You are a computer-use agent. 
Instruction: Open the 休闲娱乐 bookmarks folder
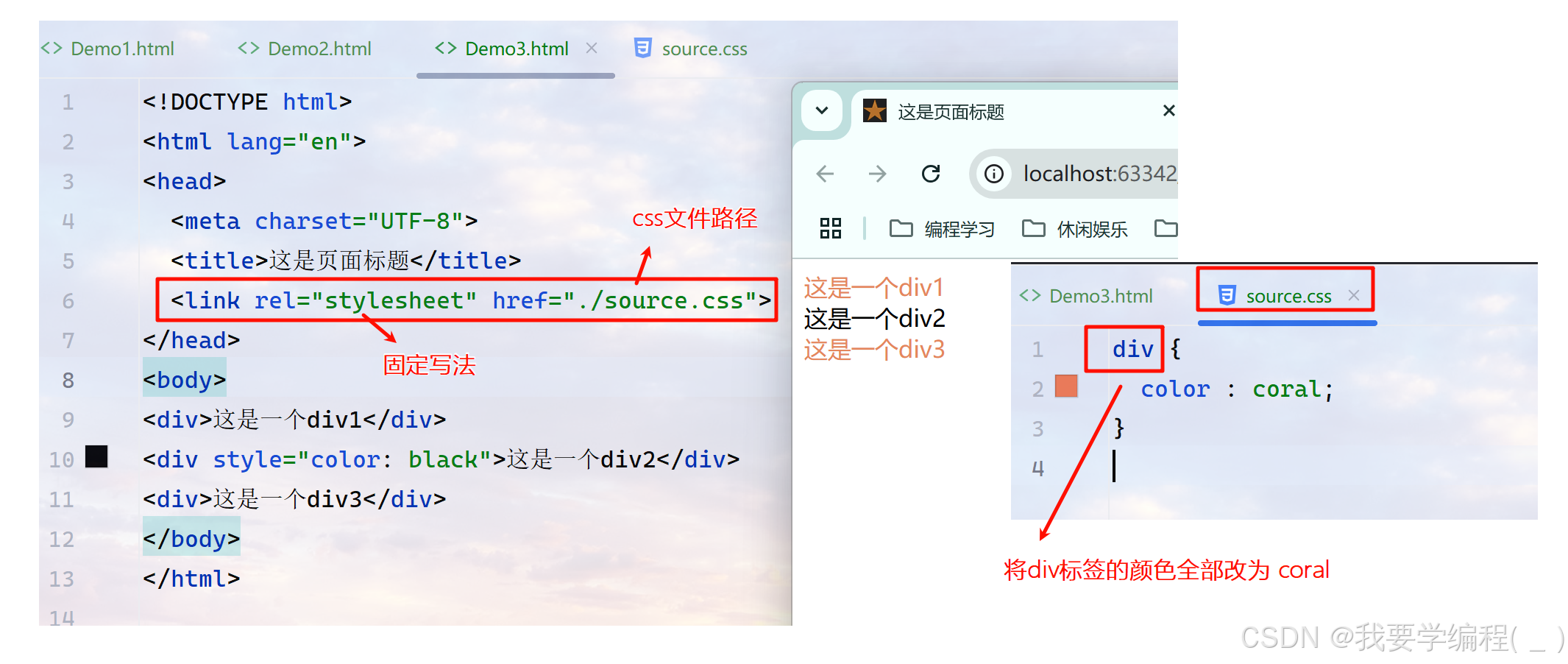click(1075, 229)
